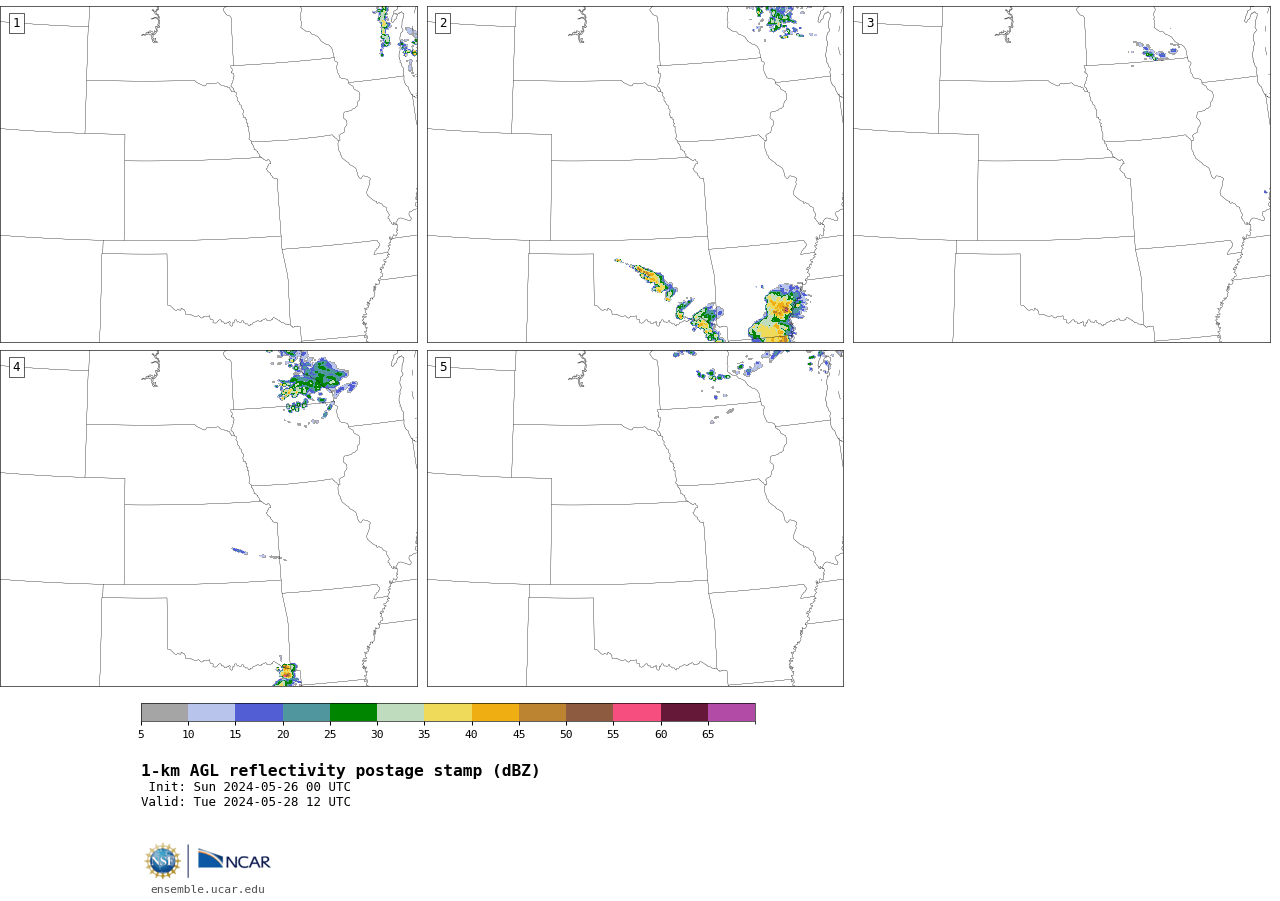Click the NSF logo
This screenshot has width=1280, height=901.
pos(163,861)
